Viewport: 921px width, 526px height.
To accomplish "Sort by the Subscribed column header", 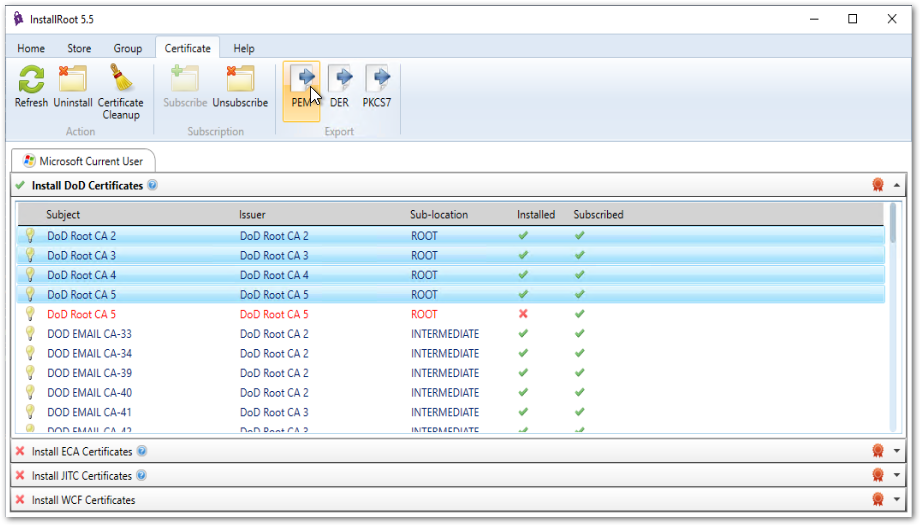I will (x=599, y=214).
